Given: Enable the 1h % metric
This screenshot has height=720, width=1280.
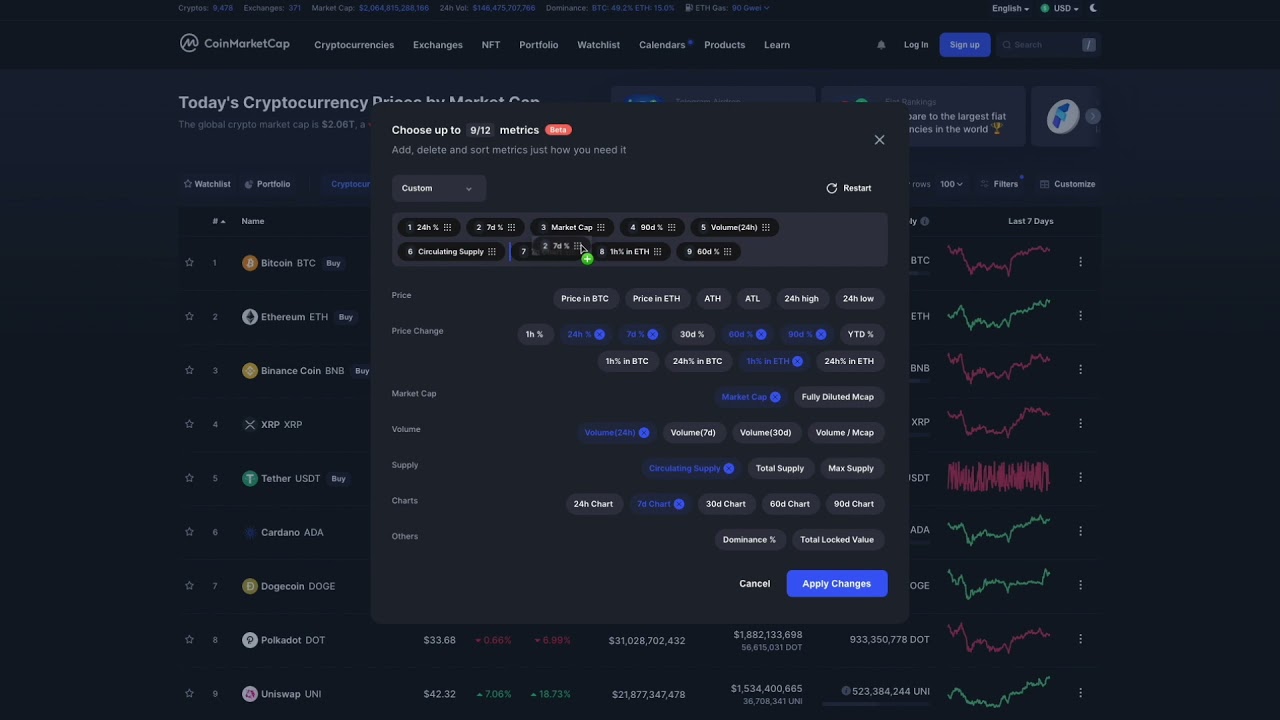Looking at the screenshot, I should (534, 334).
